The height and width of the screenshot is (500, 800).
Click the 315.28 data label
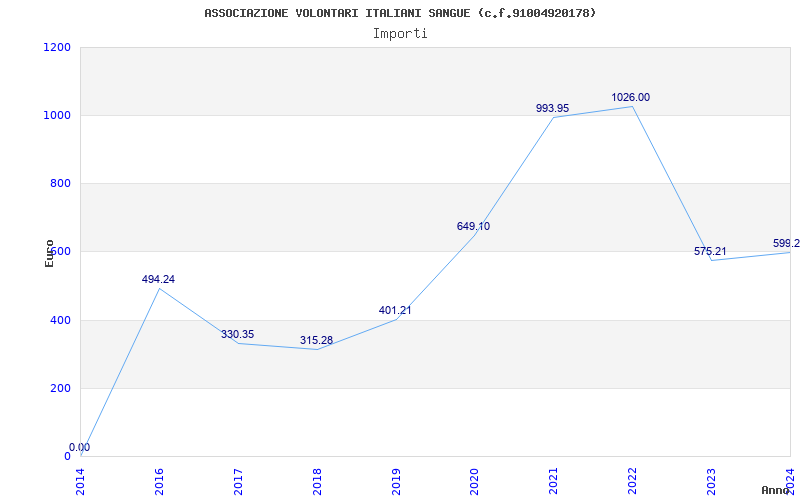pos(316,340)
